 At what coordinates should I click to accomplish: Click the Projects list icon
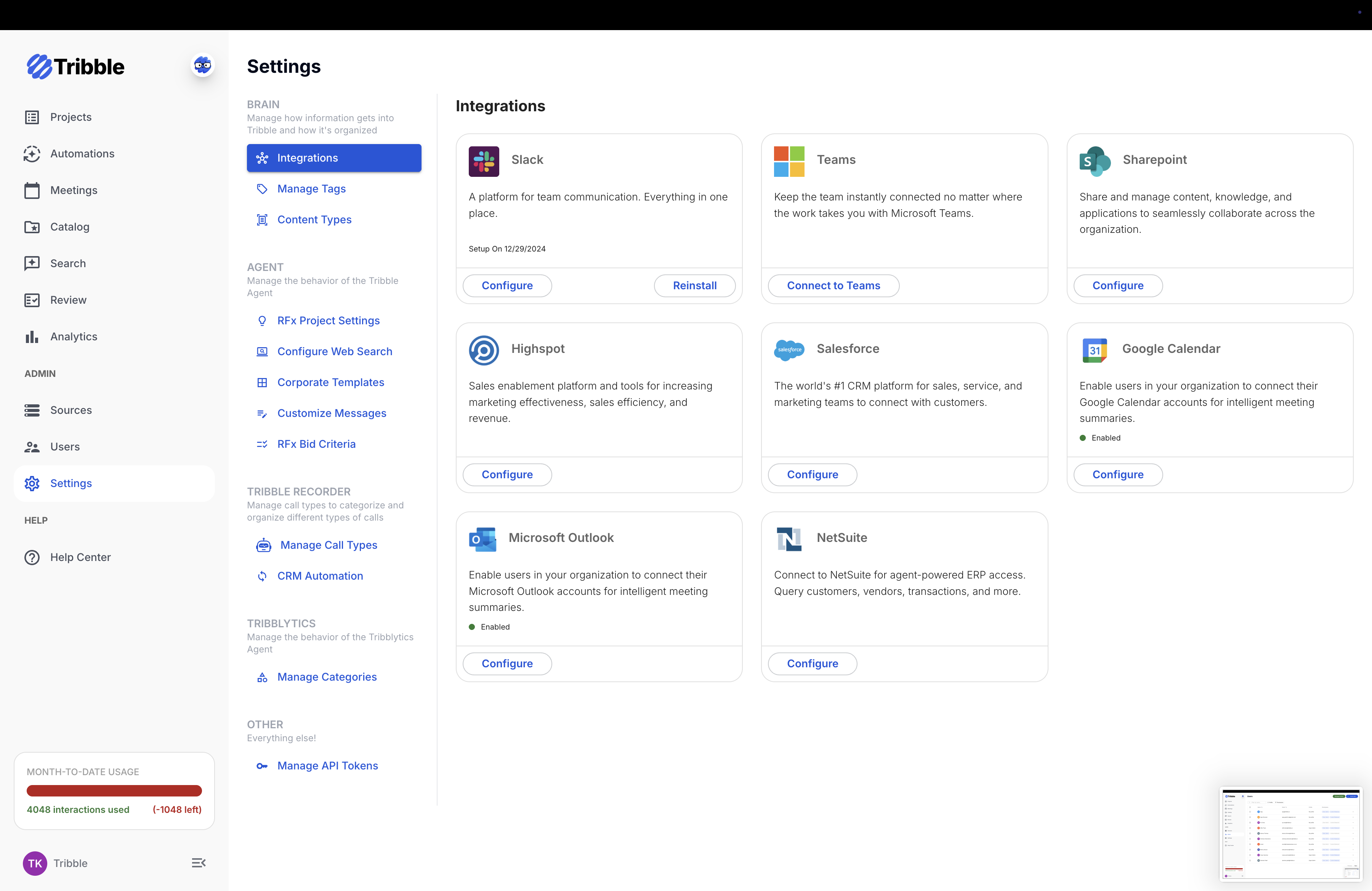click(x=32, y=117)
